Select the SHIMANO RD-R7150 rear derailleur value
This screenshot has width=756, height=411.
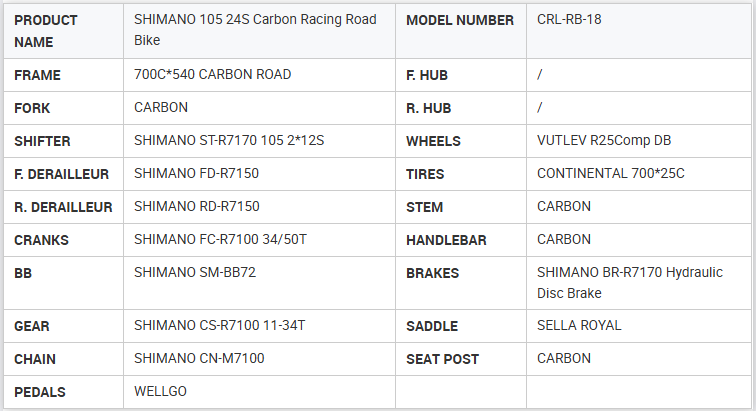point(196,207)
